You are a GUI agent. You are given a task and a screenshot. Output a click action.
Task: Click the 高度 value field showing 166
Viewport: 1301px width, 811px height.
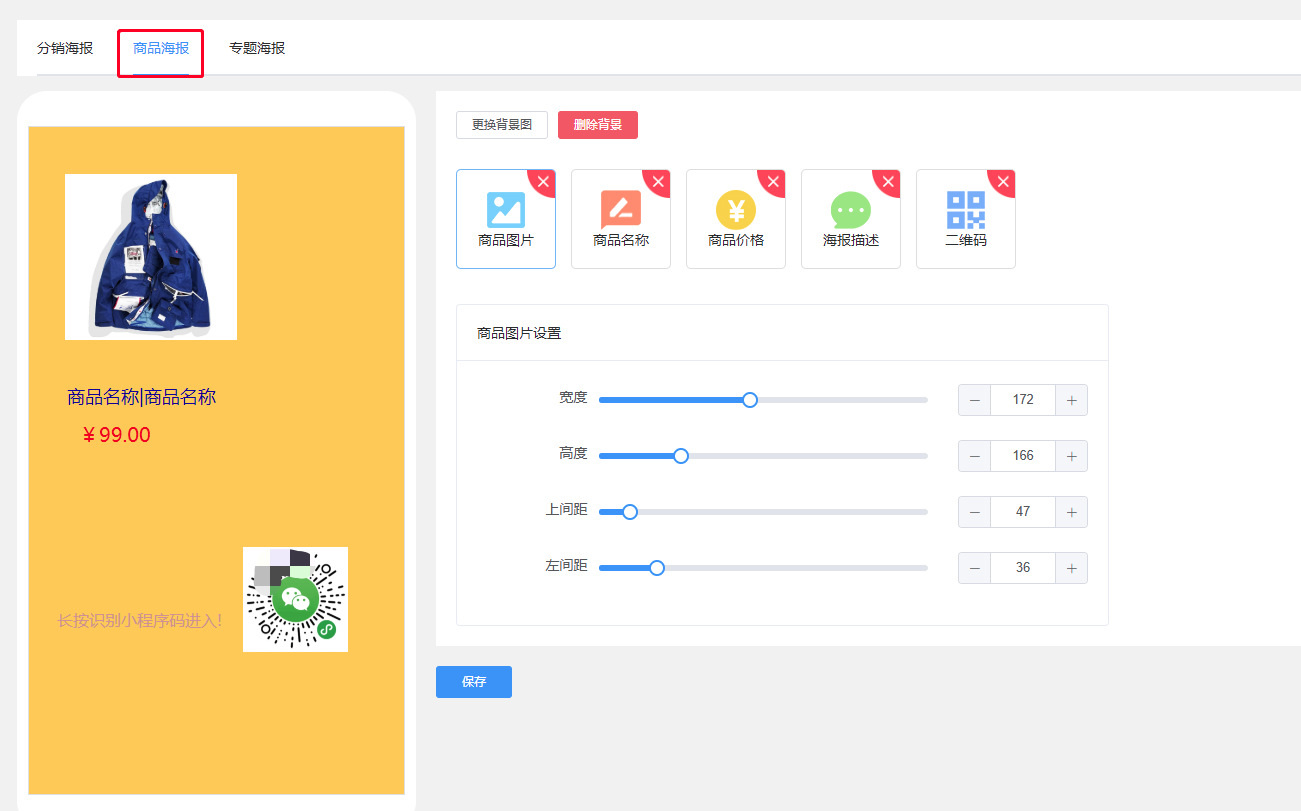click(1023, 456)
